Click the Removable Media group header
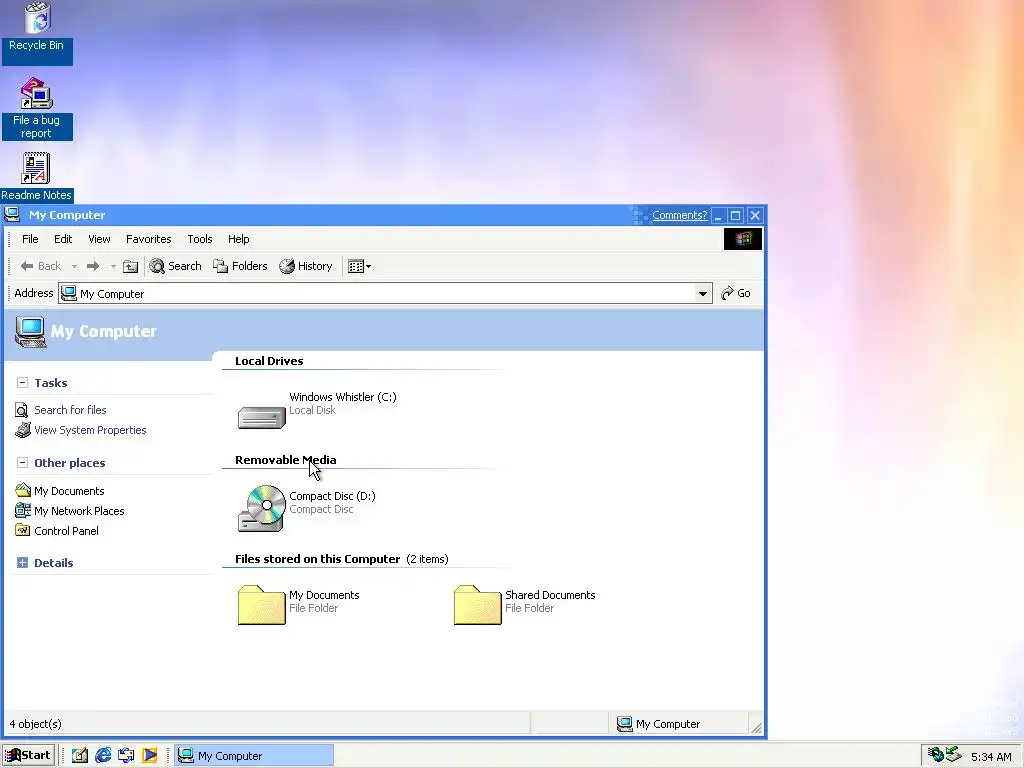Viewport: 1024px width, 768px height. (285, 460)
